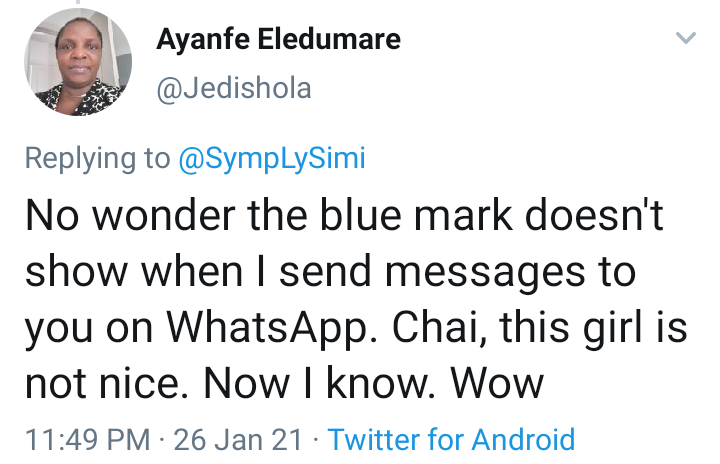Viewport: 720px width, 464px height.
Task: Click the word 'Chai' in the tweet
Action: (433, 329)
